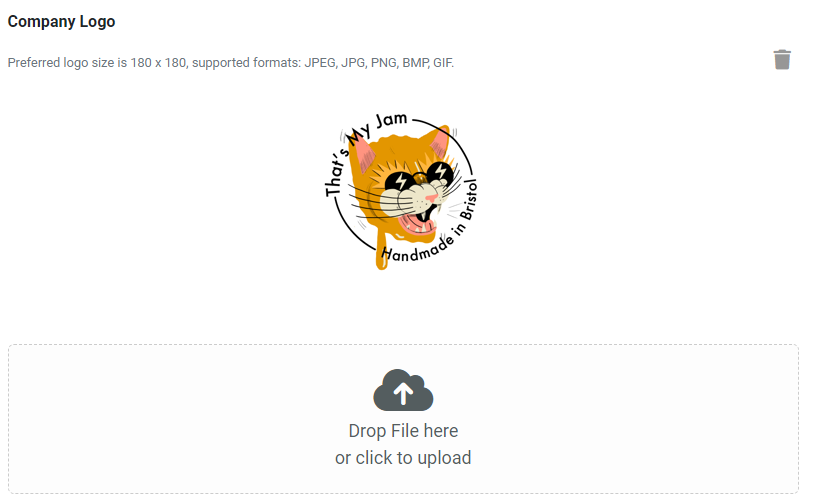This screenshot has height=500, width=814.
Task: Delete the company logo with trash icon
Action: point(782,60)
